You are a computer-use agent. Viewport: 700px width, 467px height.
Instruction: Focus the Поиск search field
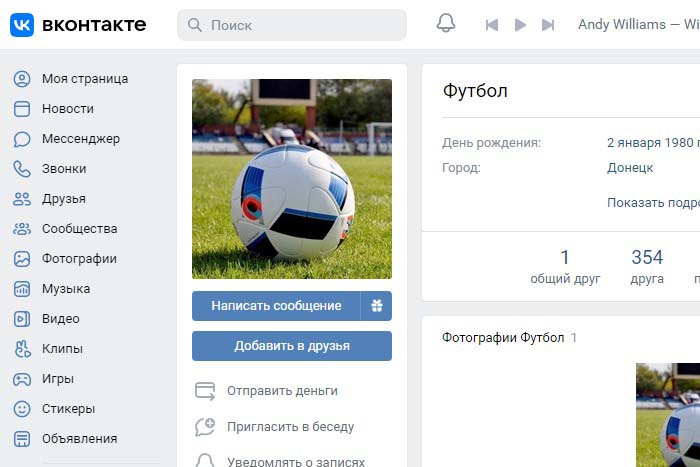tap(292, 25)
